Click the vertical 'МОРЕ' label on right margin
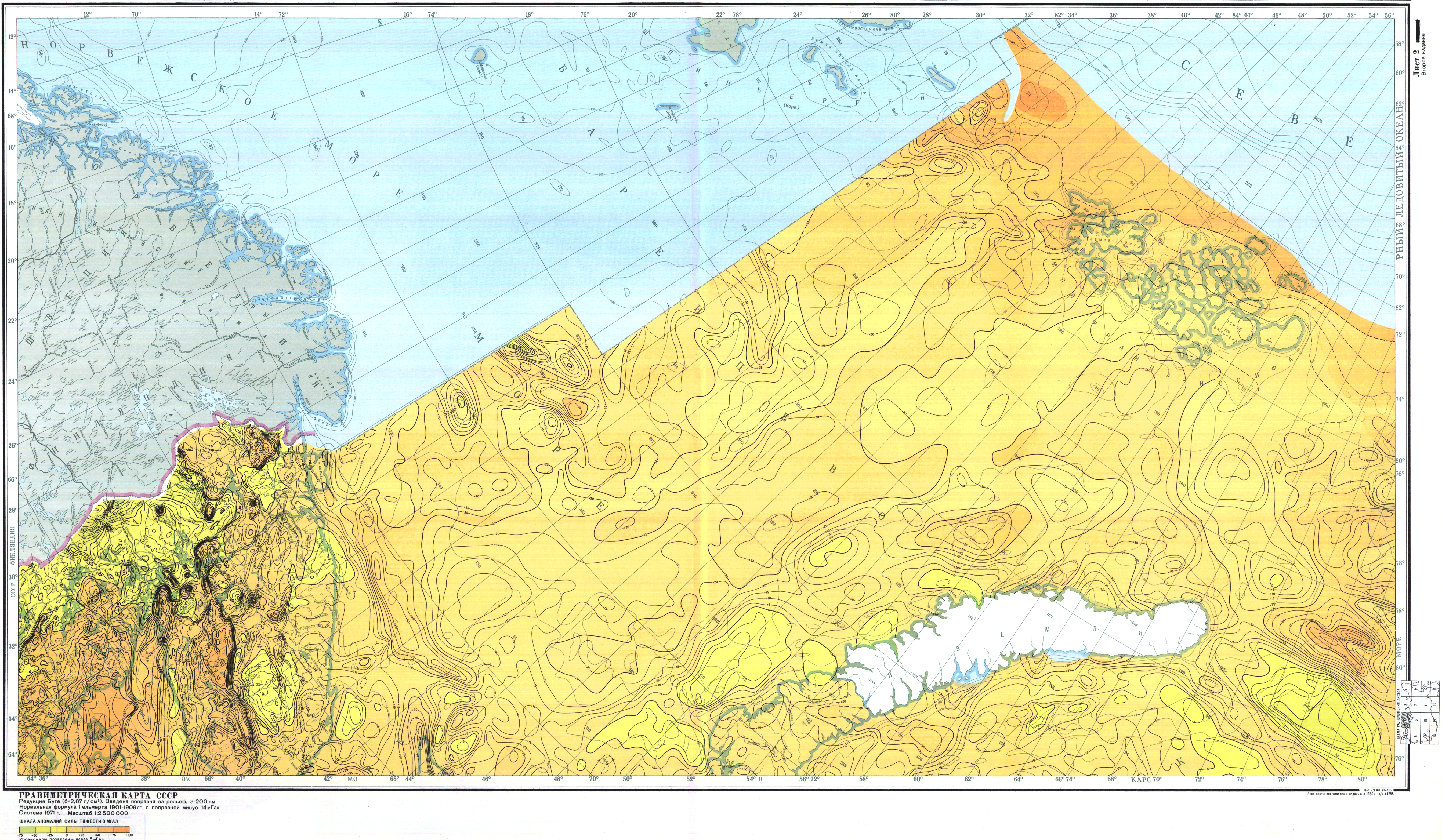The height and width of the screenshot is (840, 1442). (1399, 647)
